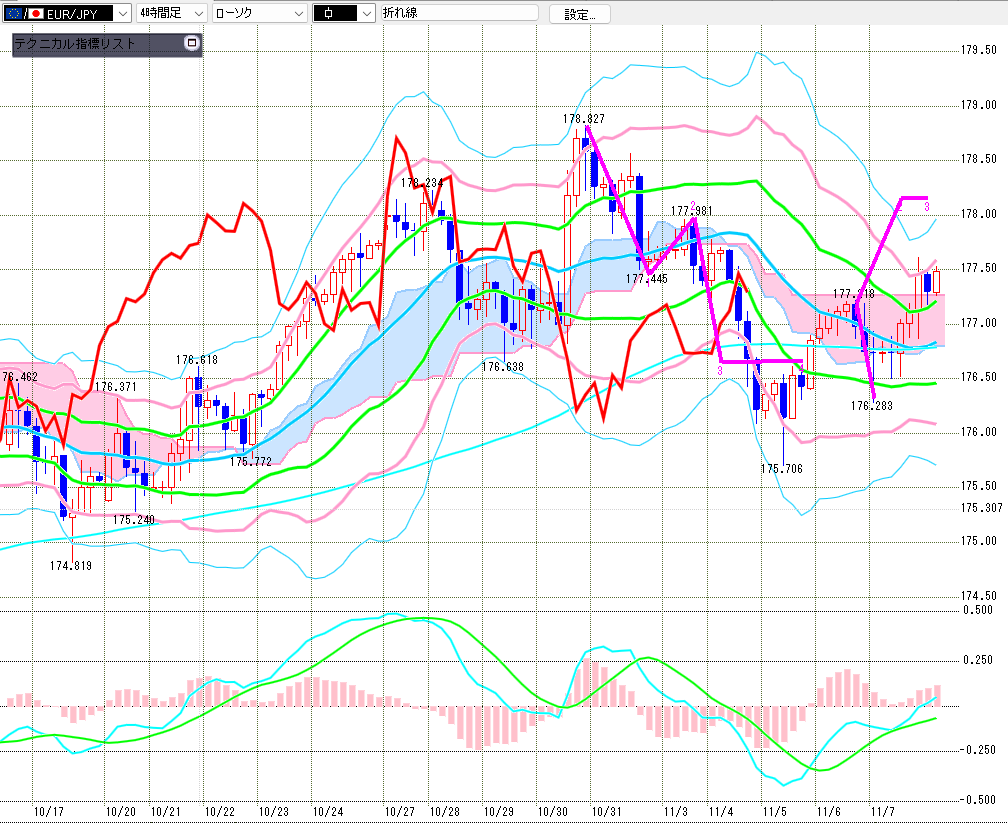
Task: Click the 176.283 price label
Action: coord(871,406)
